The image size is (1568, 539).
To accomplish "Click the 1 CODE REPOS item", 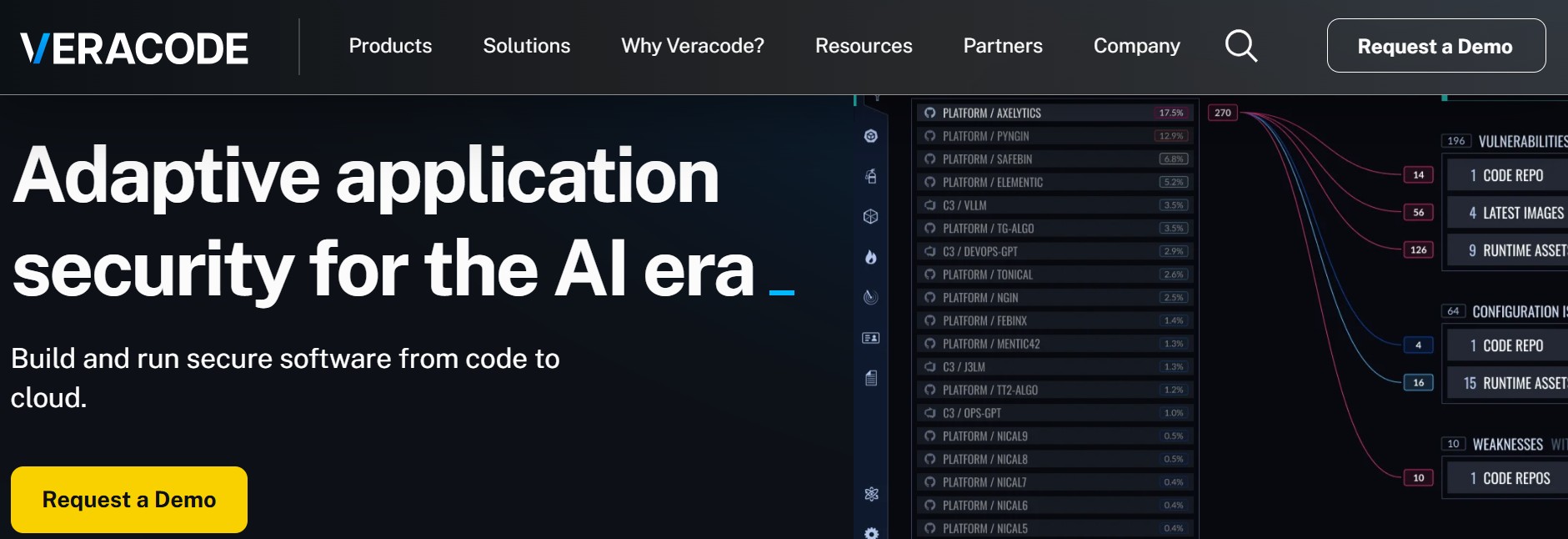I will point(1508,478).
